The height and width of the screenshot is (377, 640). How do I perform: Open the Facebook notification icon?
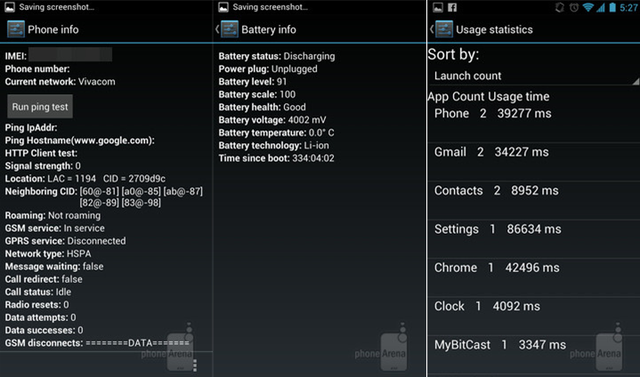452,7
